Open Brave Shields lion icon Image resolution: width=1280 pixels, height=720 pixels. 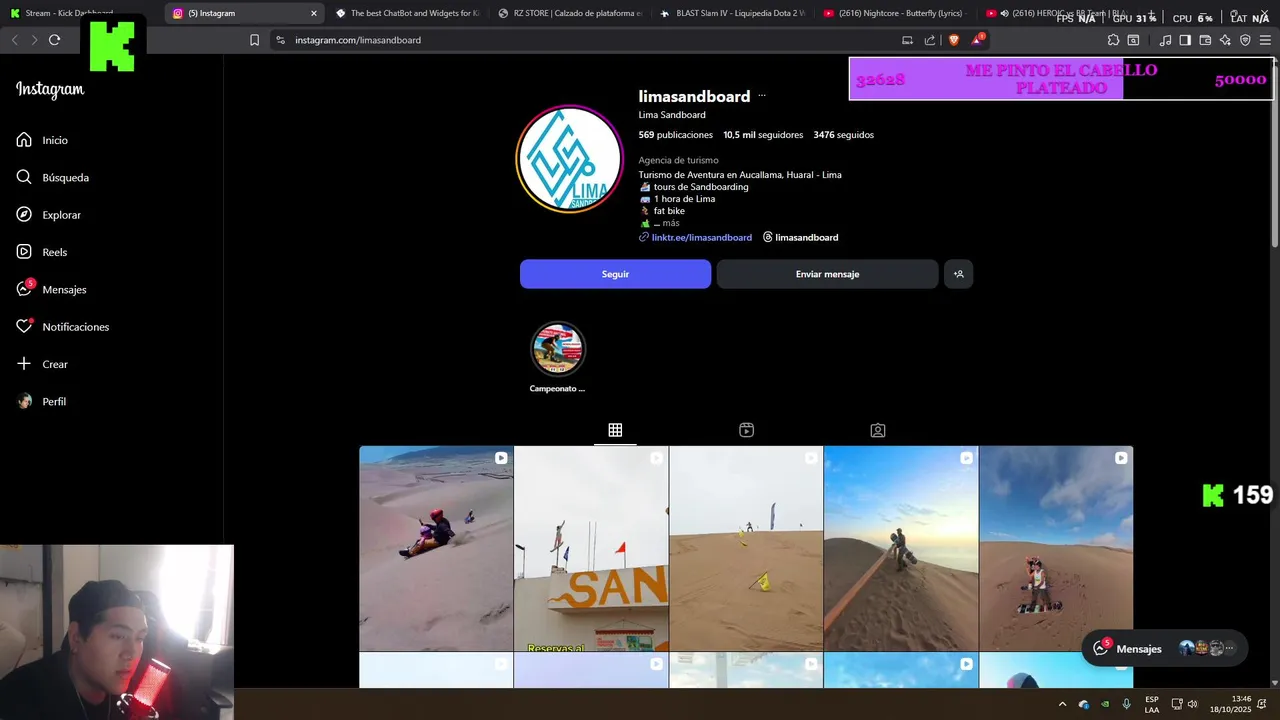(954, 40)
